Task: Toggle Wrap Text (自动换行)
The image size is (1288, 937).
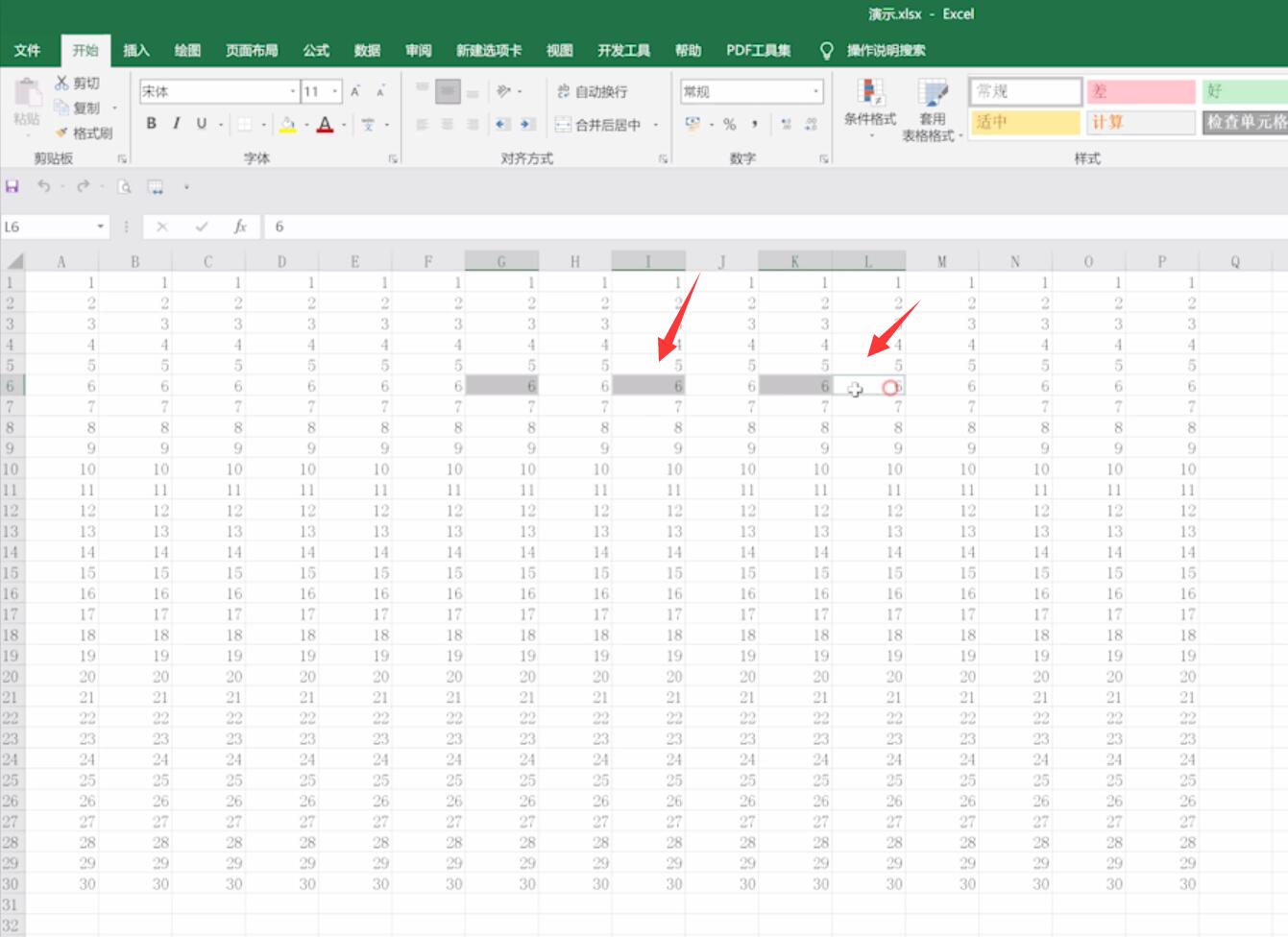Action: click(592, 91)
